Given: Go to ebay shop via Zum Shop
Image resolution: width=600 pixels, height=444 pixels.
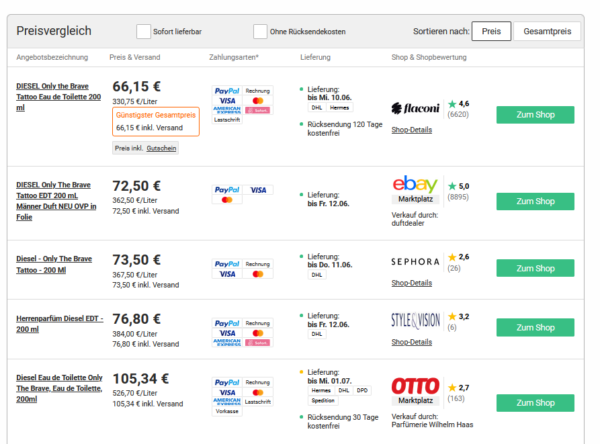Looking at the screenshot, I should pos(535,201).
